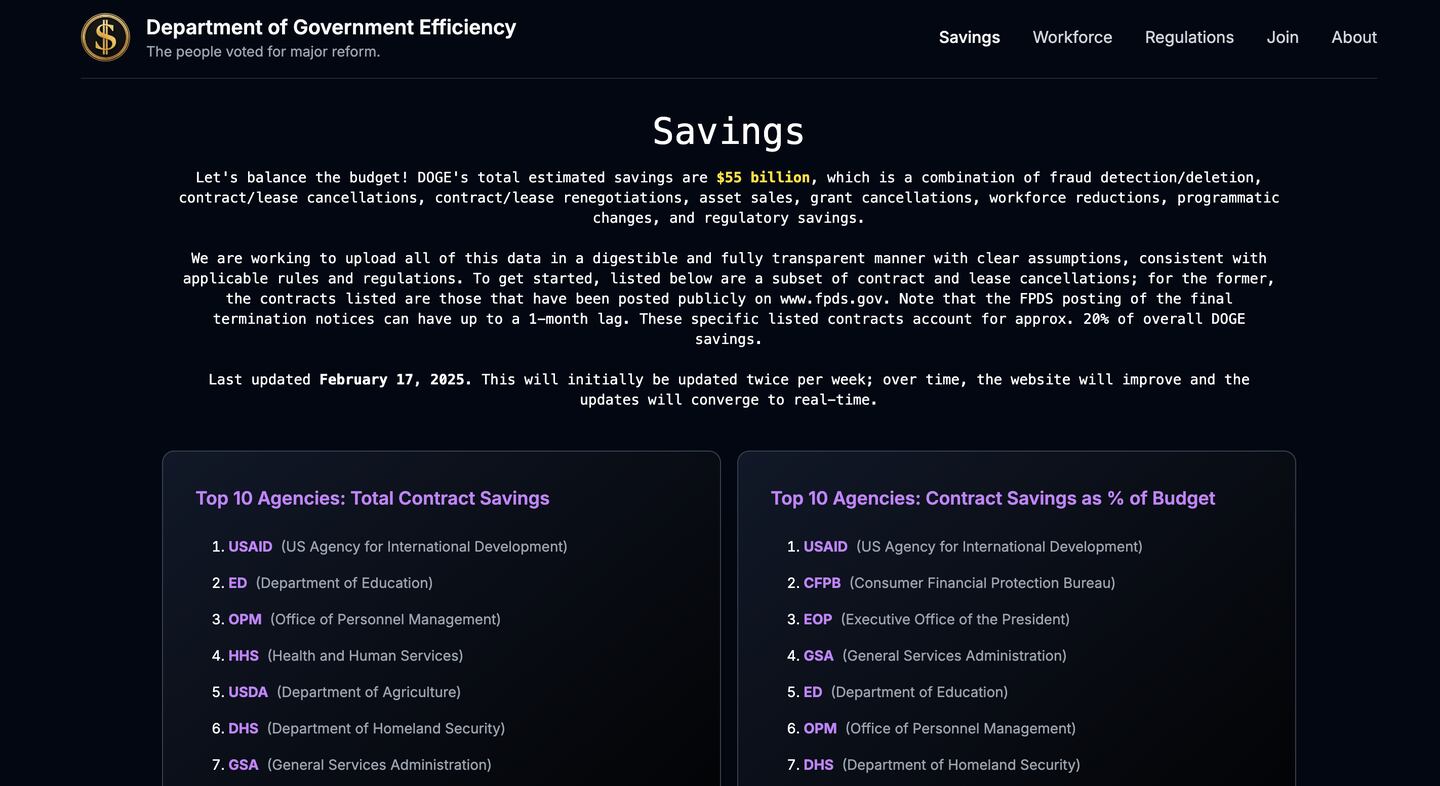1440x786 pixels.
Task: Open the Workforce nav item
Action: click(x=1072, y=37)
